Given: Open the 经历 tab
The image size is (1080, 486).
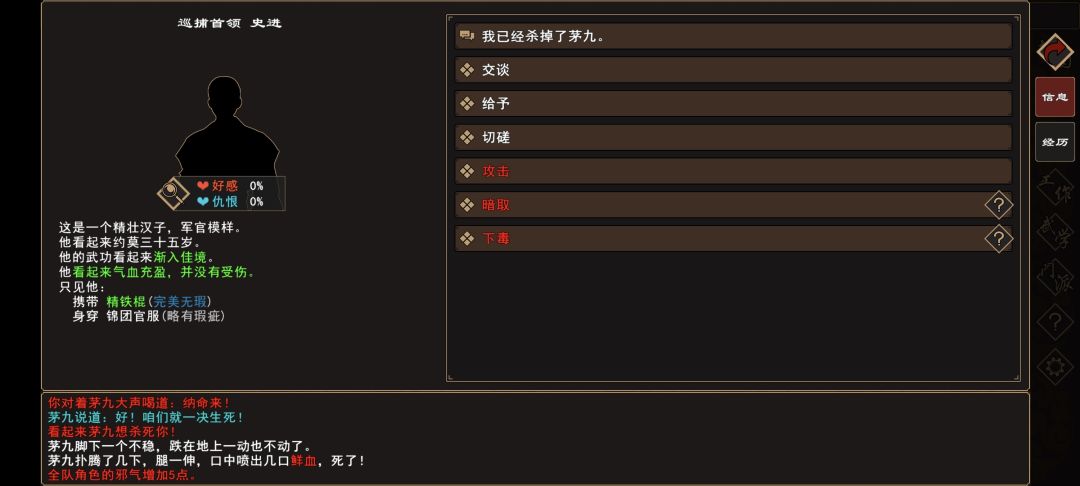Looking at the screenshot, I should pyautogui.click(x=1054, y=142).
